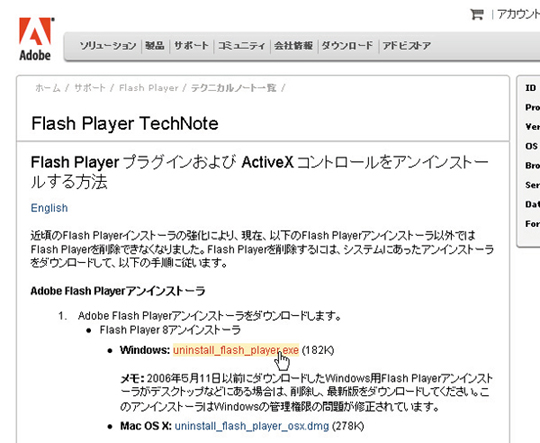The image size is (540, 443).
Task: Go to ホーム breadcrumb link
Action: [x=48, y=88]
